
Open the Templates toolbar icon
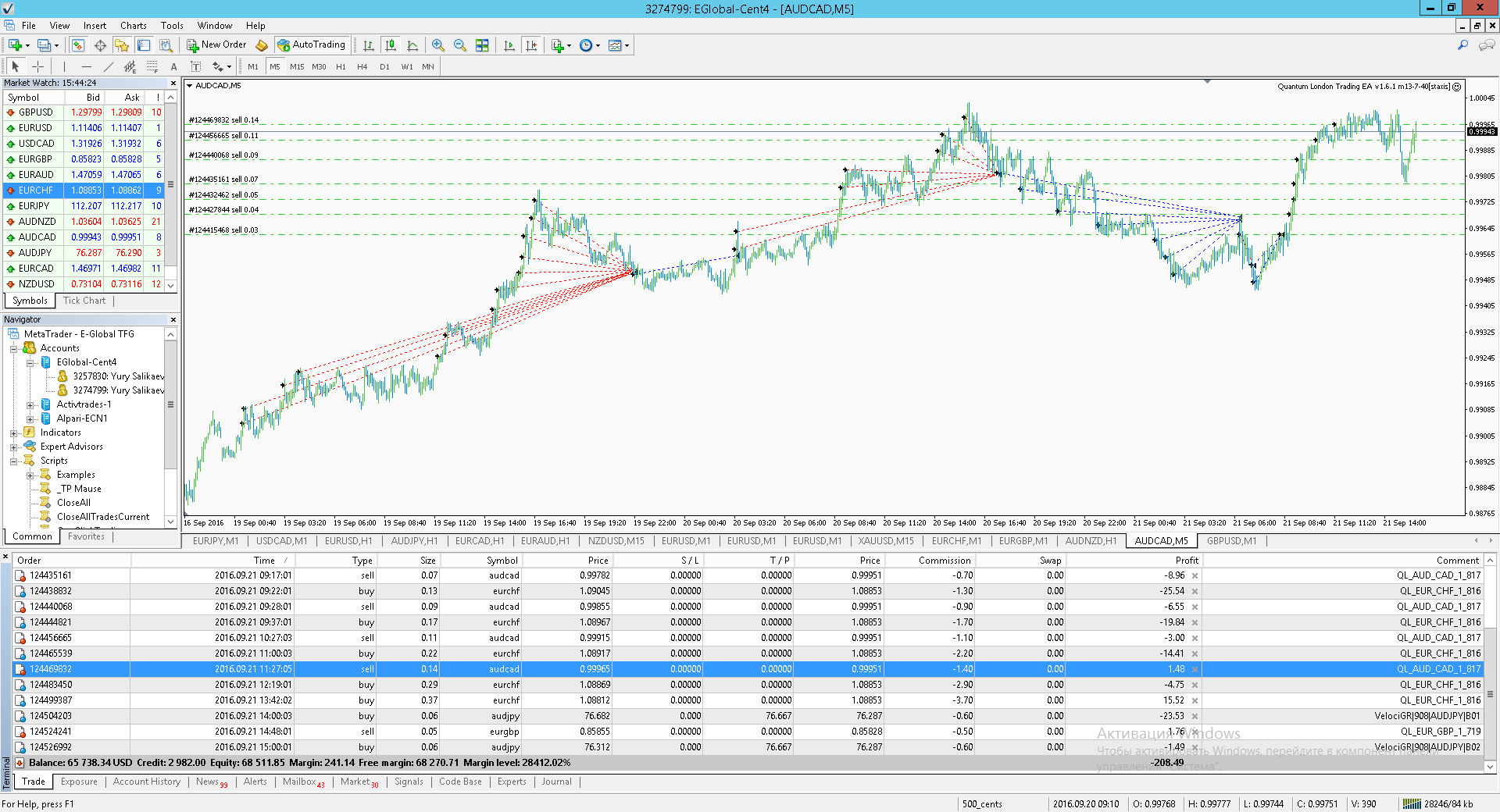point(615,45)
